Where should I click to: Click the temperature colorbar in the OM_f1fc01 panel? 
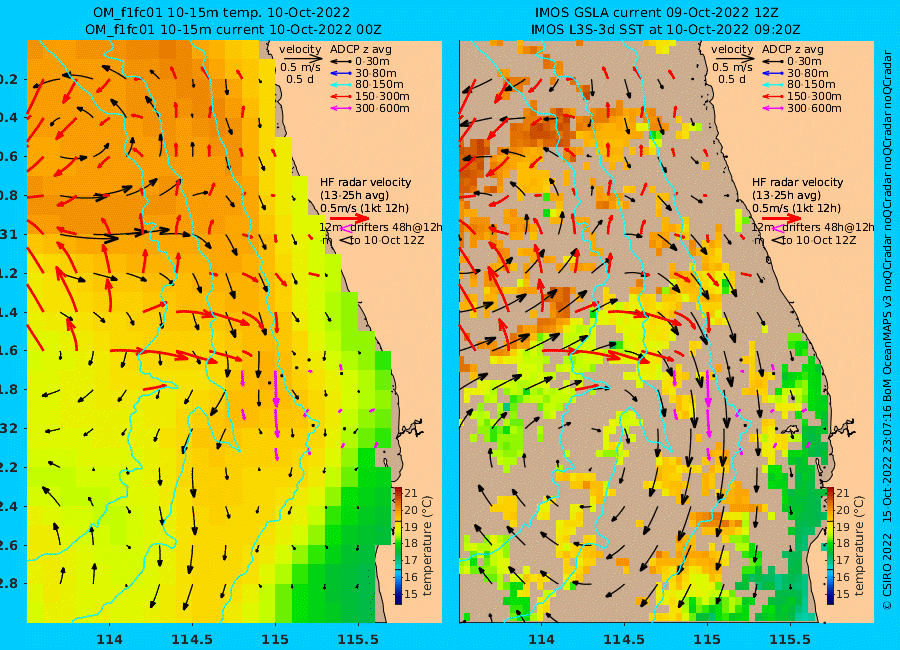tap(398, 546)
